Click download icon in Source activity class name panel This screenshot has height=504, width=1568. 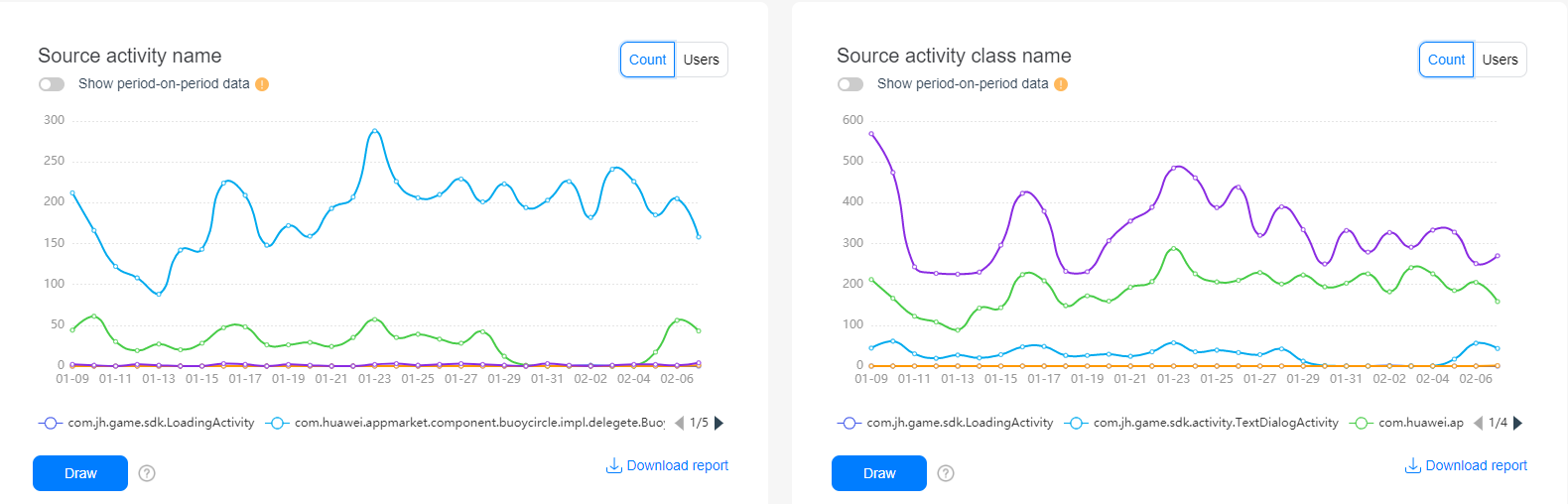click(x=1413, y=465)
